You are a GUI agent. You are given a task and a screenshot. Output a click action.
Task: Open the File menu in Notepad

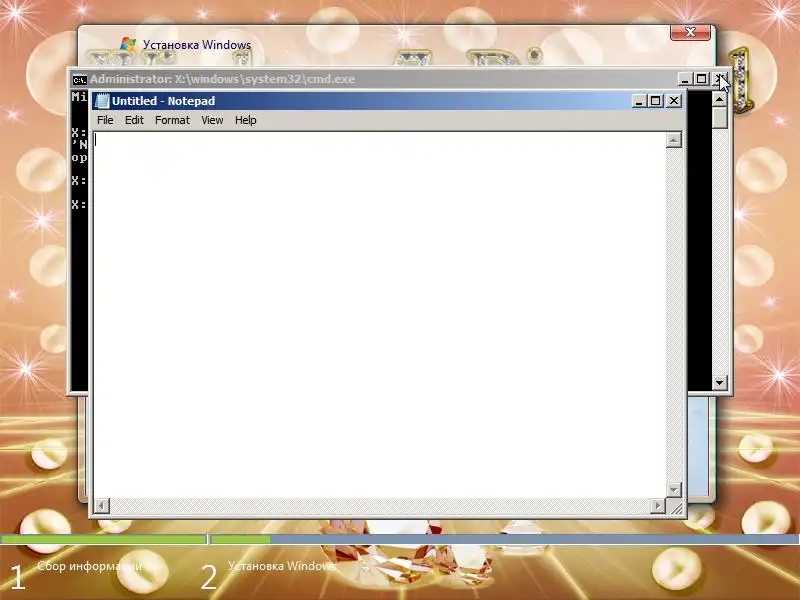point(105,120)
